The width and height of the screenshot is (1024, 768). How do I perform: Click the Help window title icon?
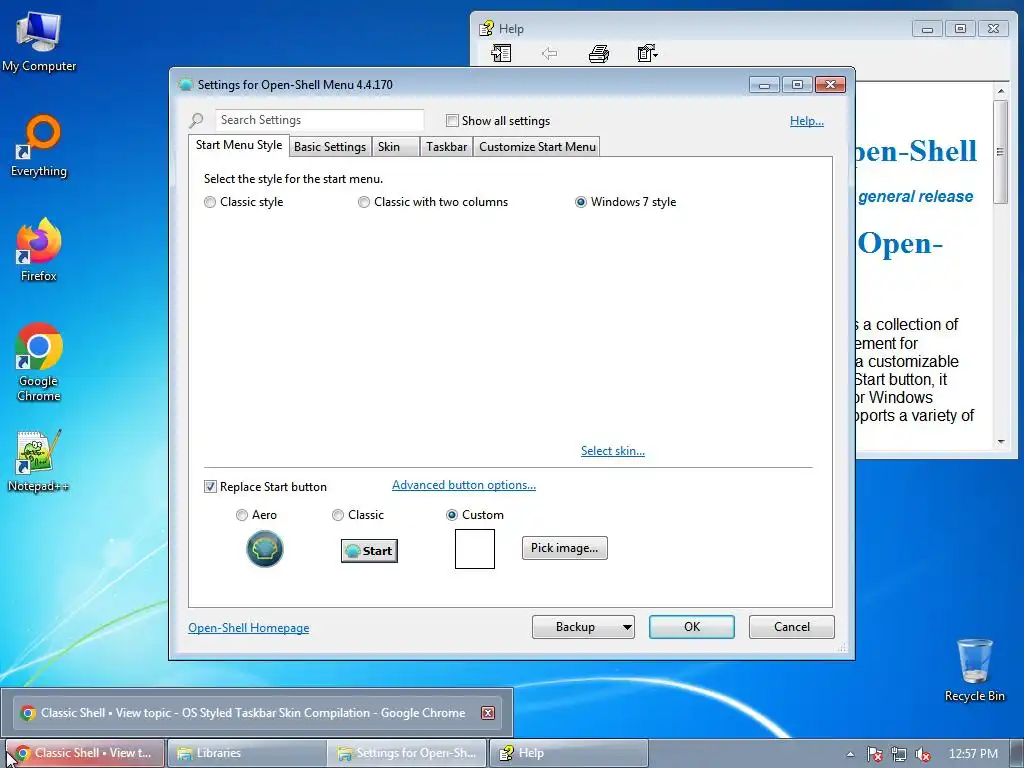487,28
